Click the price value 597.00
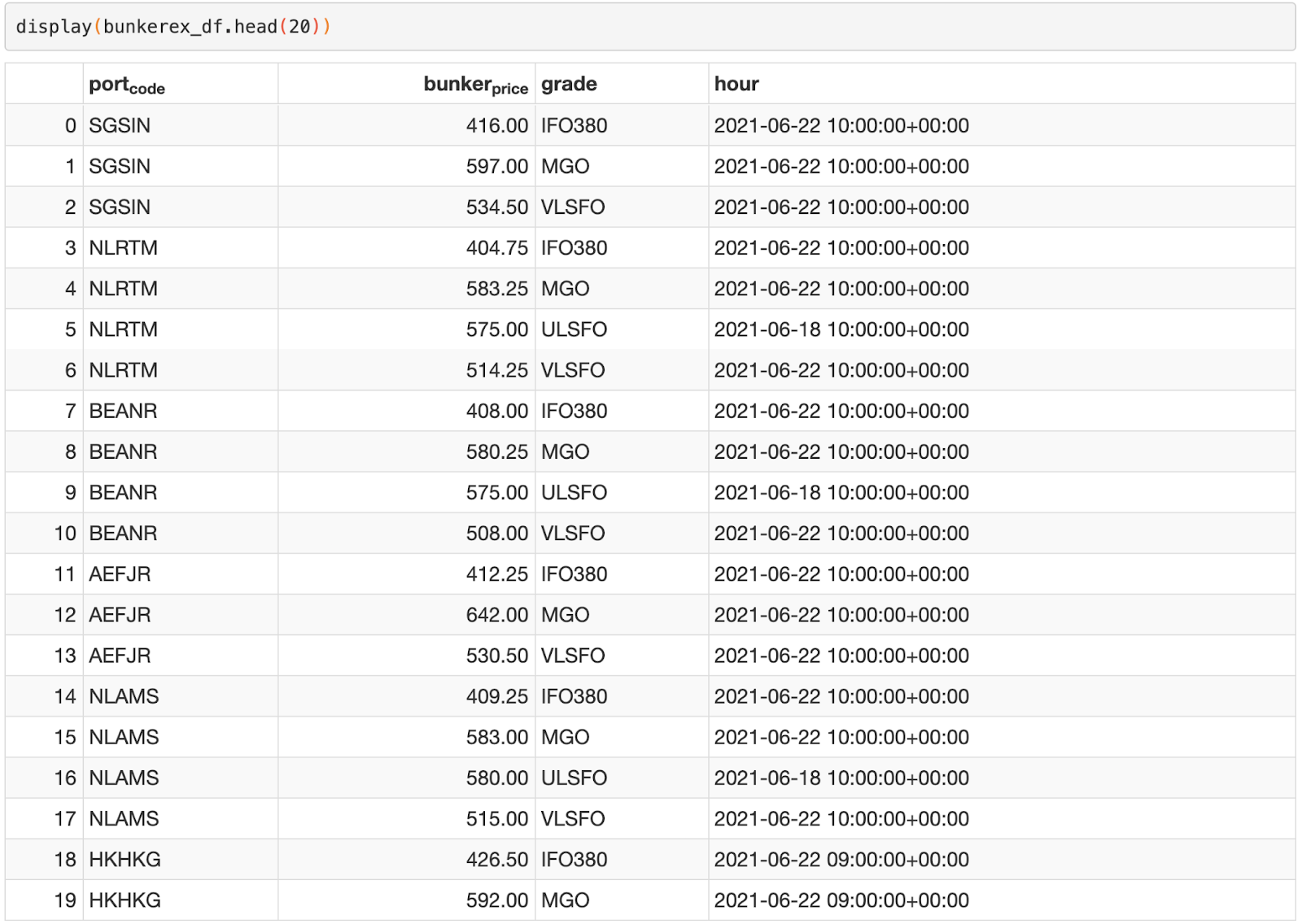The image size is (1302, 924). [x=497, y=166]
